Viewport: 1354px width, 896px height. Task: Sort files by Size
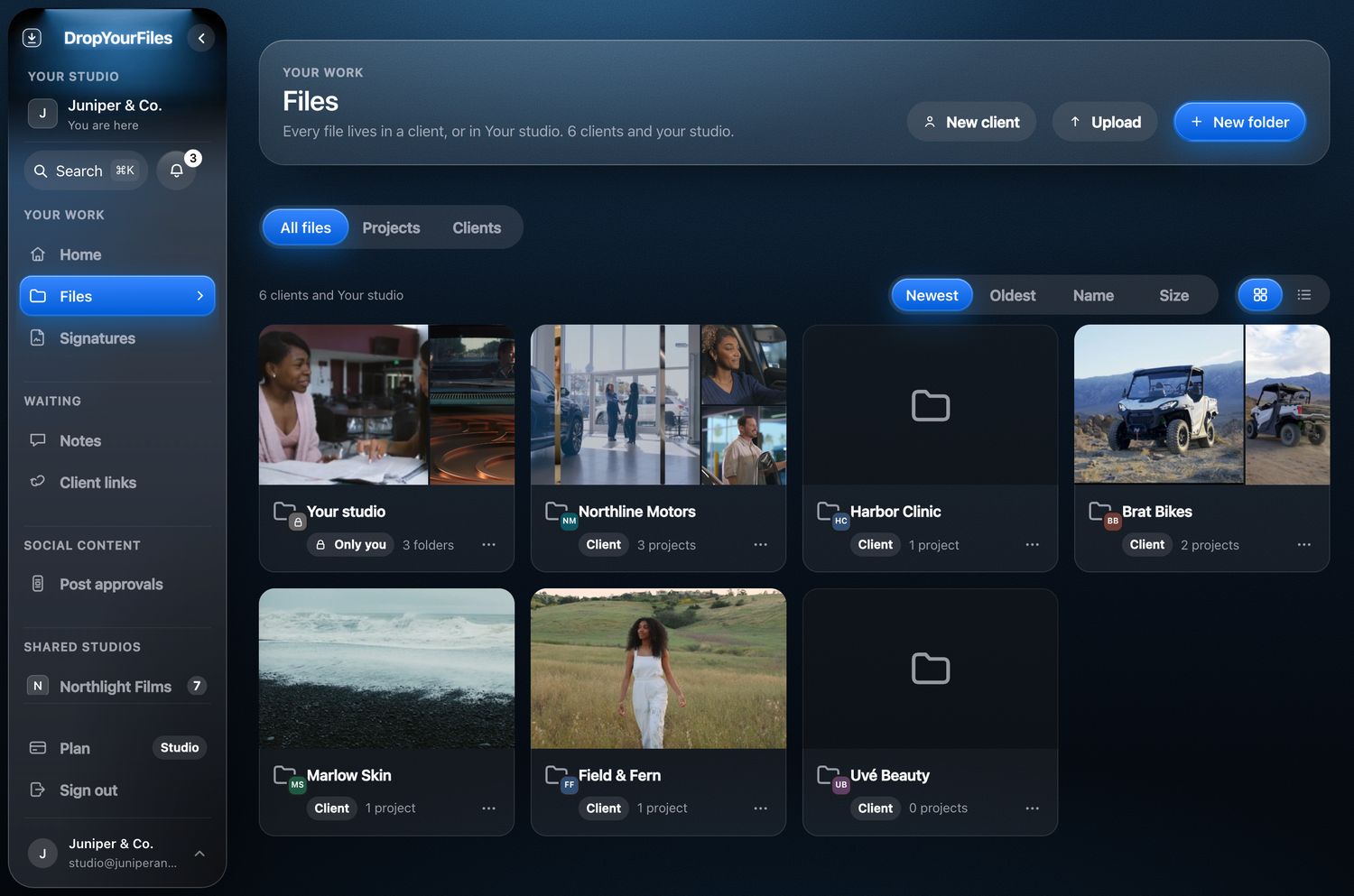(x=1173, y=295)
